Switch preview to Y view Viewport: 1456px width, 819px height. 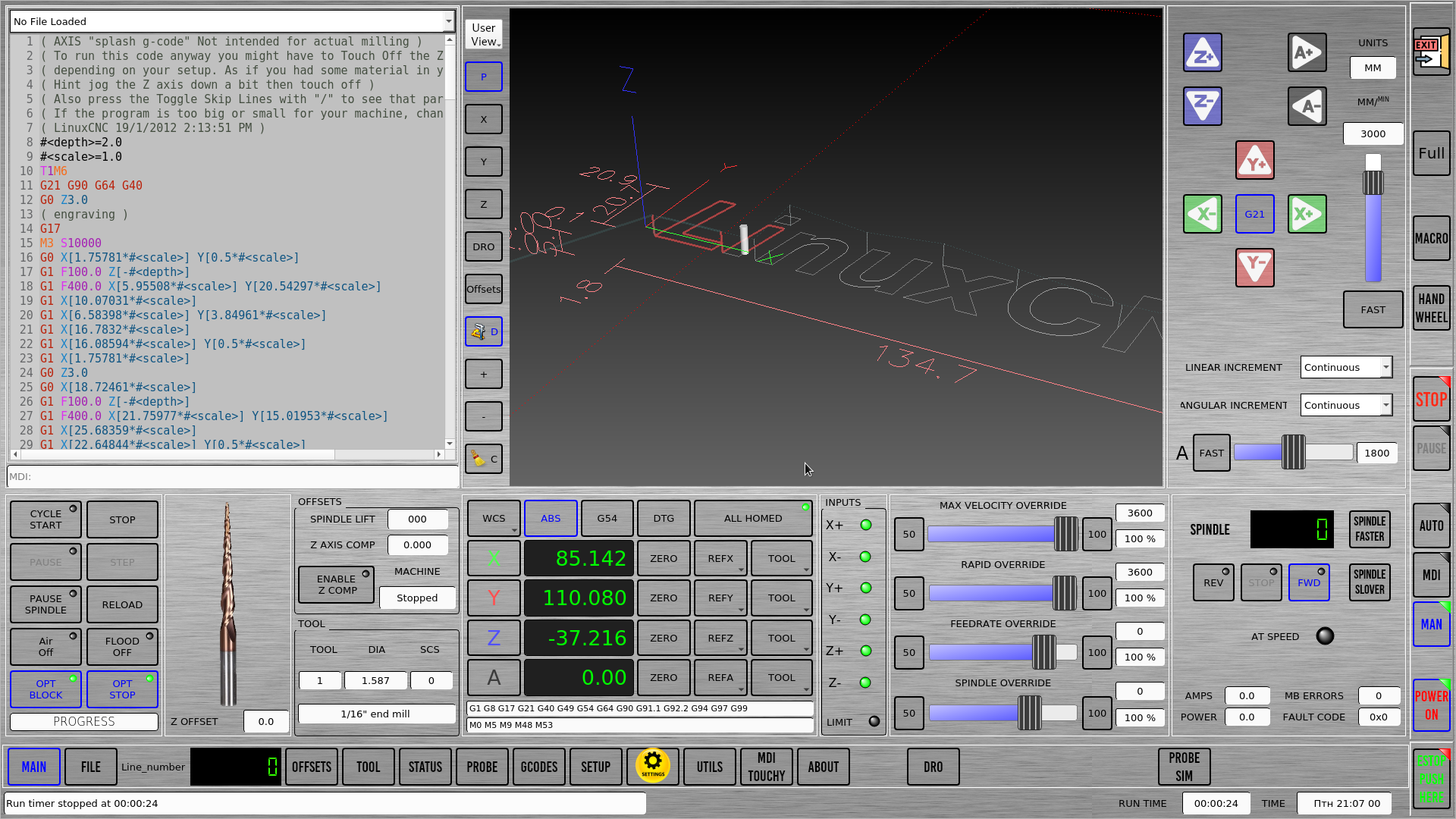pyautogui.click(x=484, y=162)
